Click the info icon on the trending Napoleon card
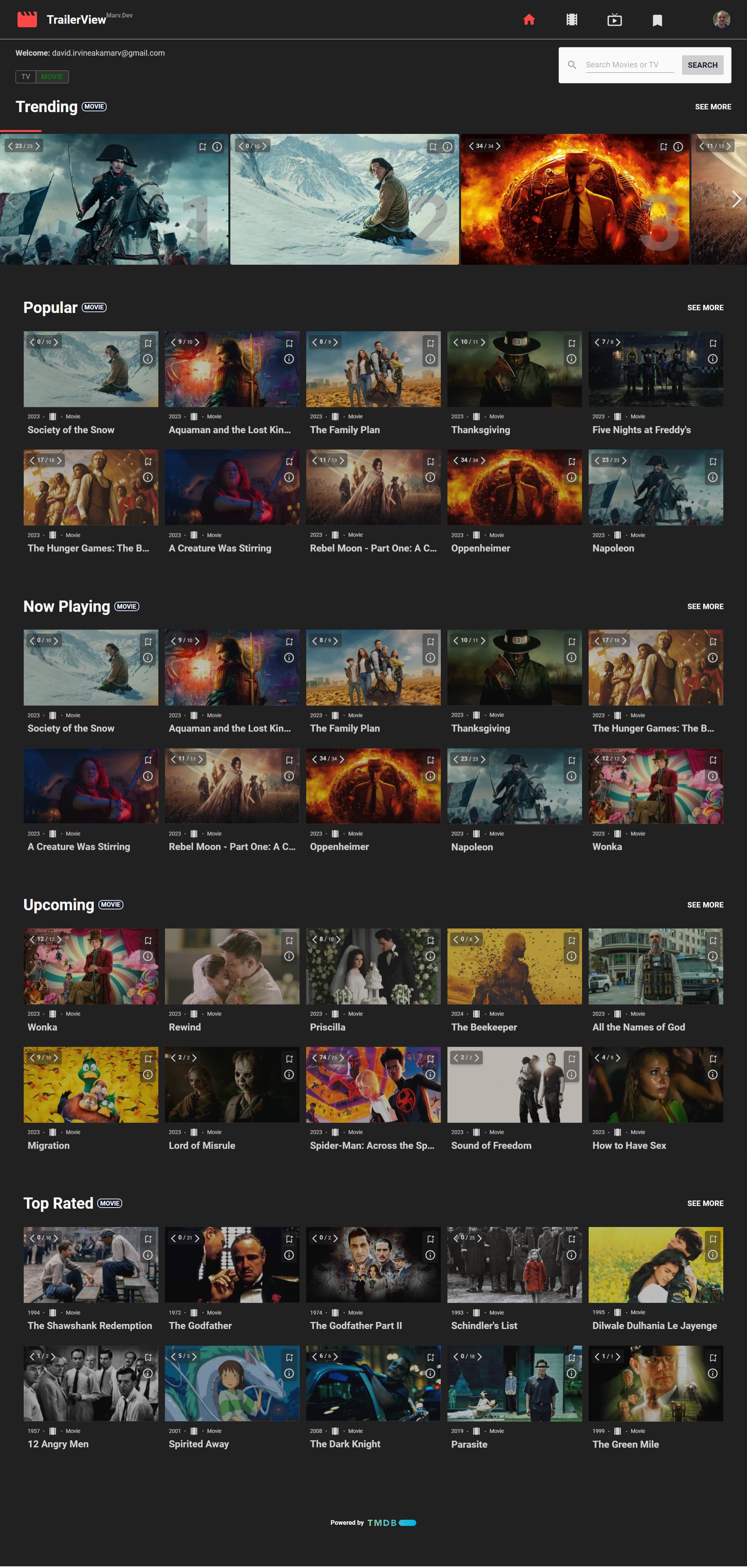747x1568 pixels. pyautogui.click(x=217, y=147)
